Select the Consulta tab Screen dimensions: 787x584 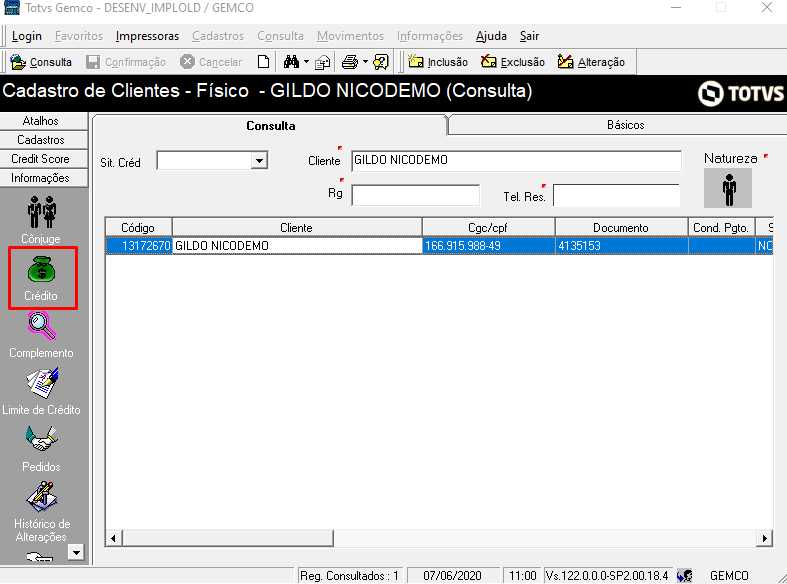click(271, 125)
